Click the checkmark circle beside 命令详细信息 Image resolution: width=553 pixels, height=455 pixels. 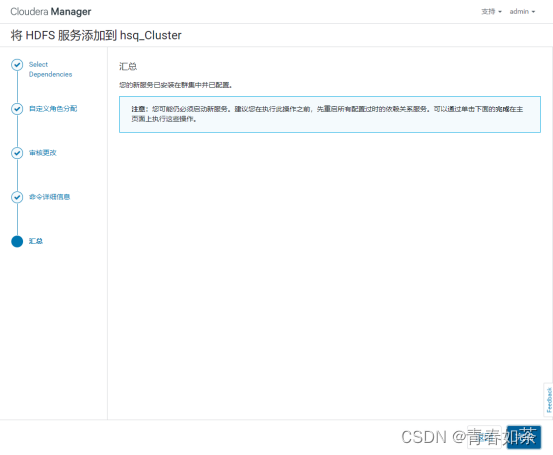tap(17, 197)
